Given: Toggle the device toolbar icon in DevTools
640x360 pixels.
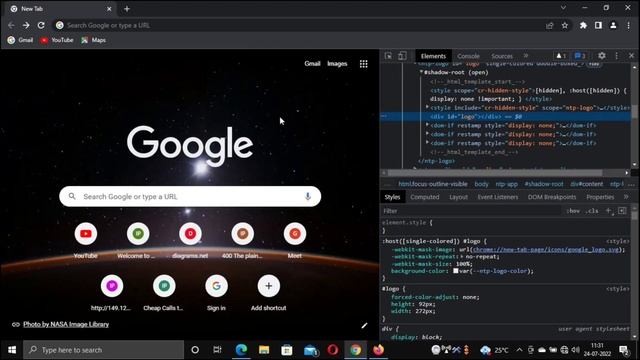Looking at the screenshot, I should click(402, 56).
